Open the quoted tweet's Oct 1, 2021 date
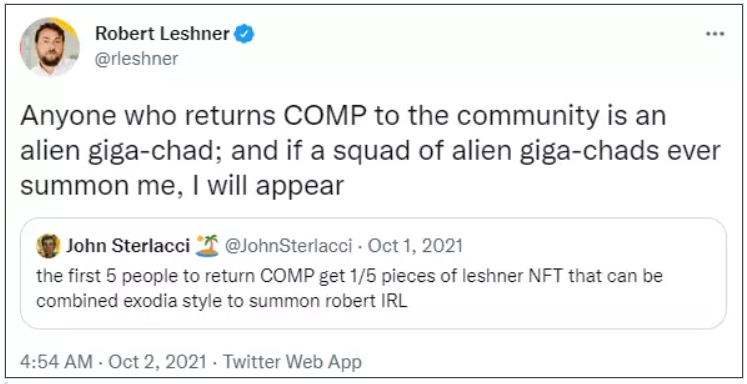Image resolution: width=747 pixels, height=384 pixels. [415, 246]
